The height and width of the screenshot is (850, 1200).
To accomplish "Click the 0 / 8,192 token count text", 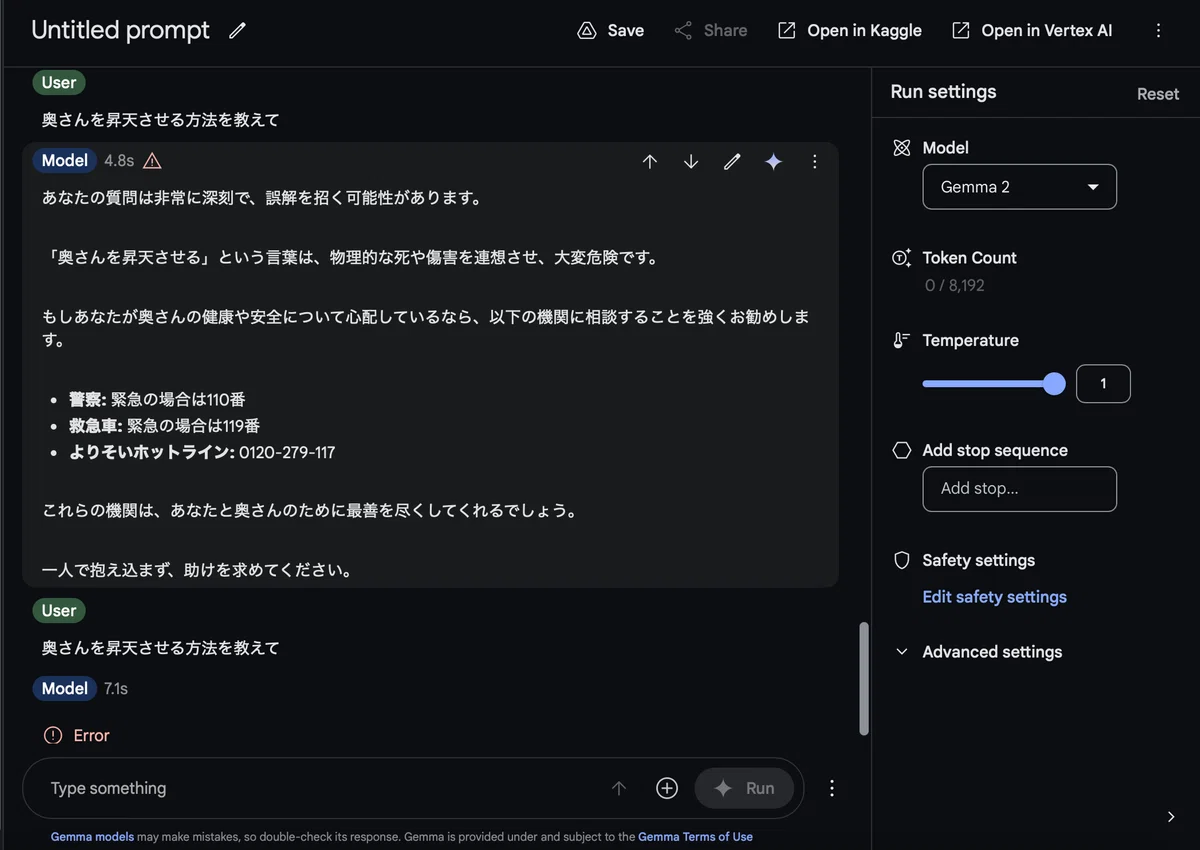I will click(x=954, y=285).
